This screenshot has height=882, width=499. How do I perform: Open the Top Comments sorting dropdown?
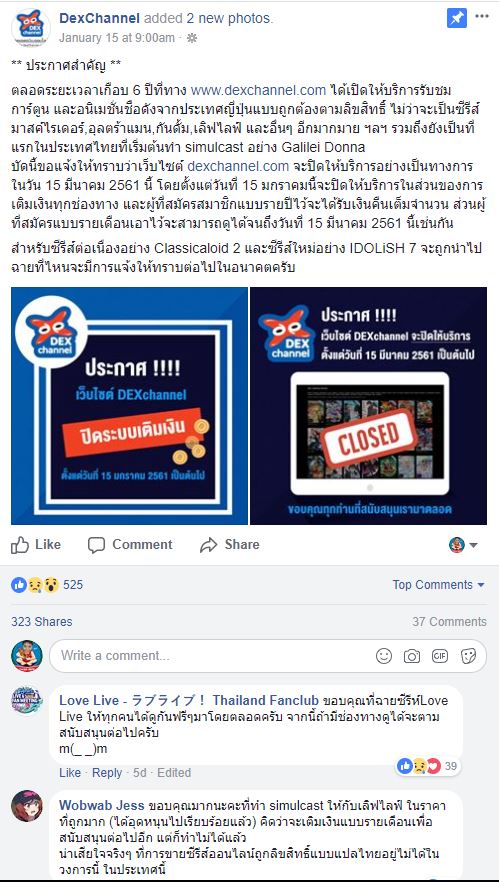coord(438,585)
